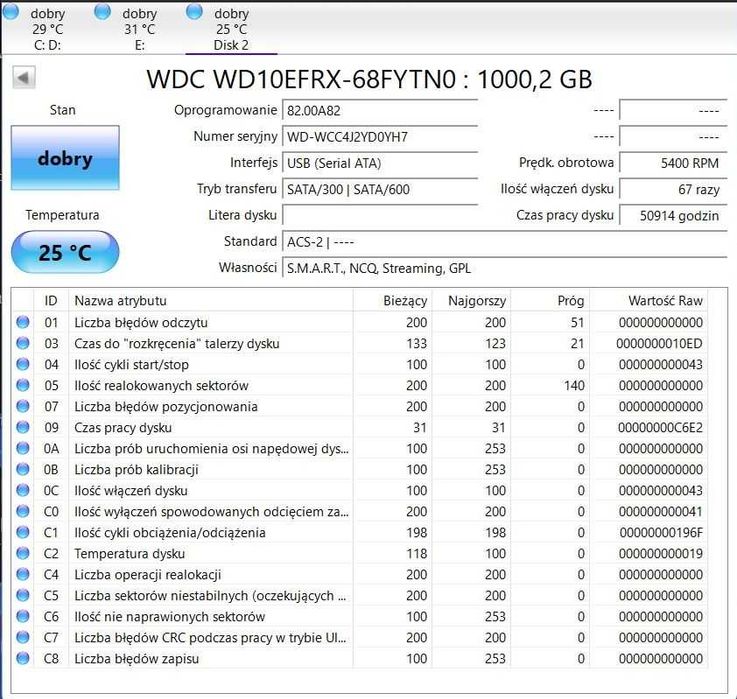Image resolution: width=737 pixels, height=699 pixels.
Task: Click status orb of attribute 0B row
Action: [x=23, y=469]
